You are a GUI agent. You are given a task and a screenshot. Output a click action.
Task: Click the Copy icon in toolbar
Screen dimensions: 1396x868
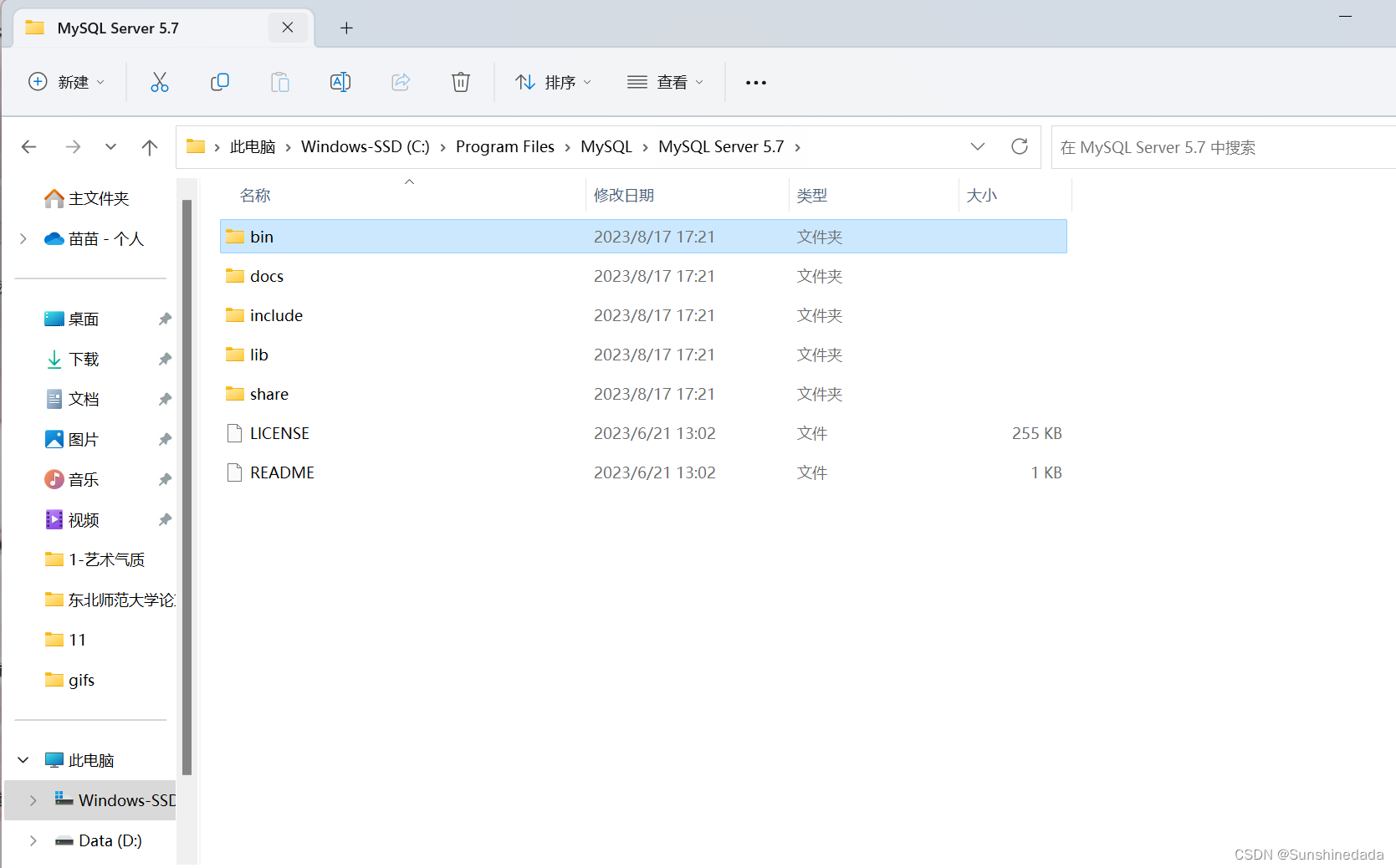tap(220, 82)
